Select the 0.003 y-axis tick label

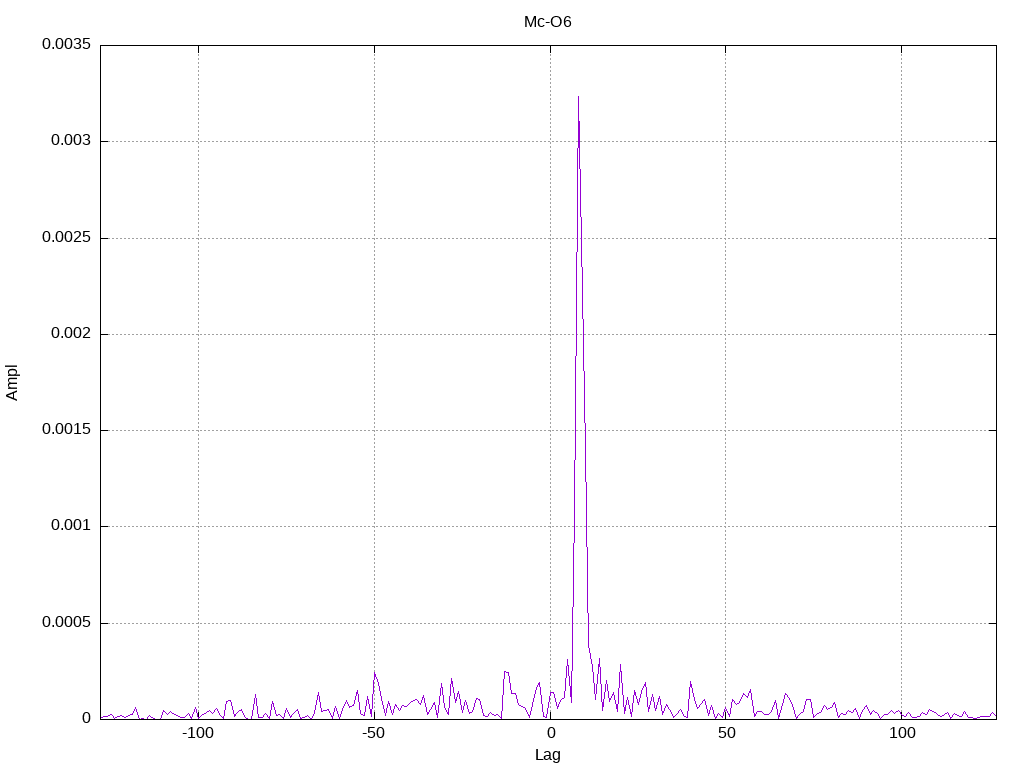click(x=71, y=141)
